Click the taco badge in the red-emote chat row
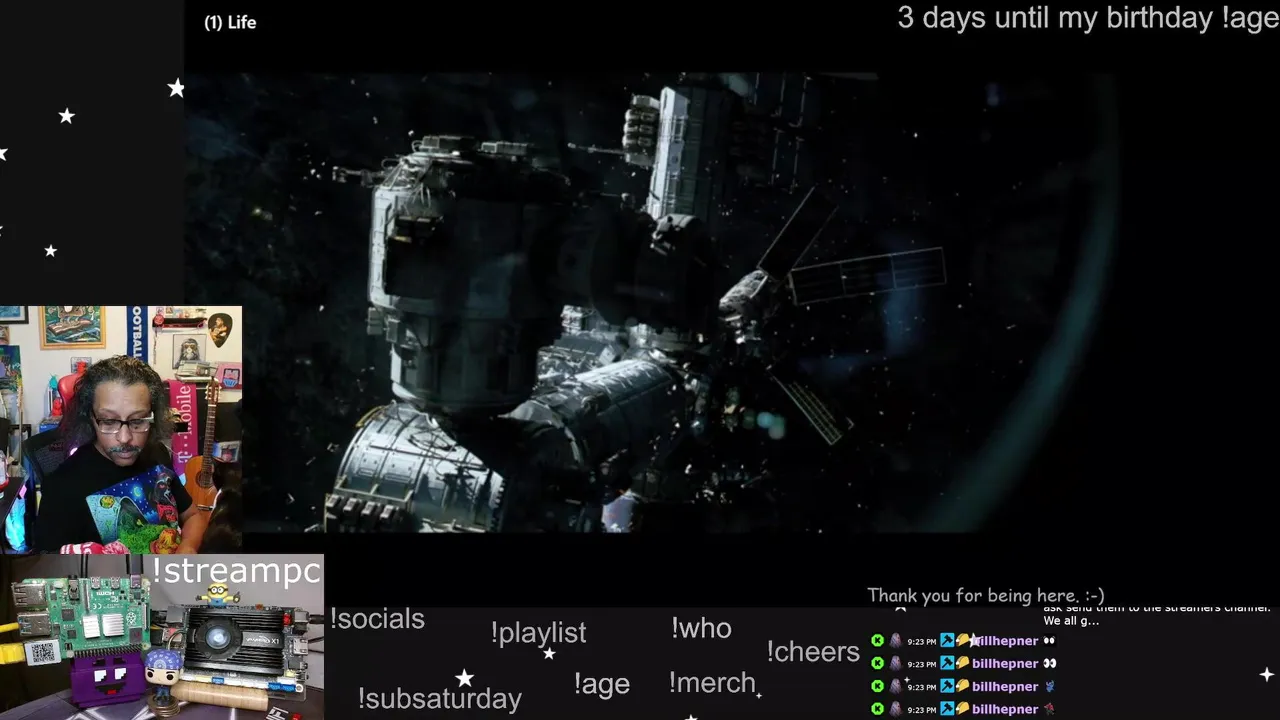This screenshot has width=1280, height=720. coord(963,709)
